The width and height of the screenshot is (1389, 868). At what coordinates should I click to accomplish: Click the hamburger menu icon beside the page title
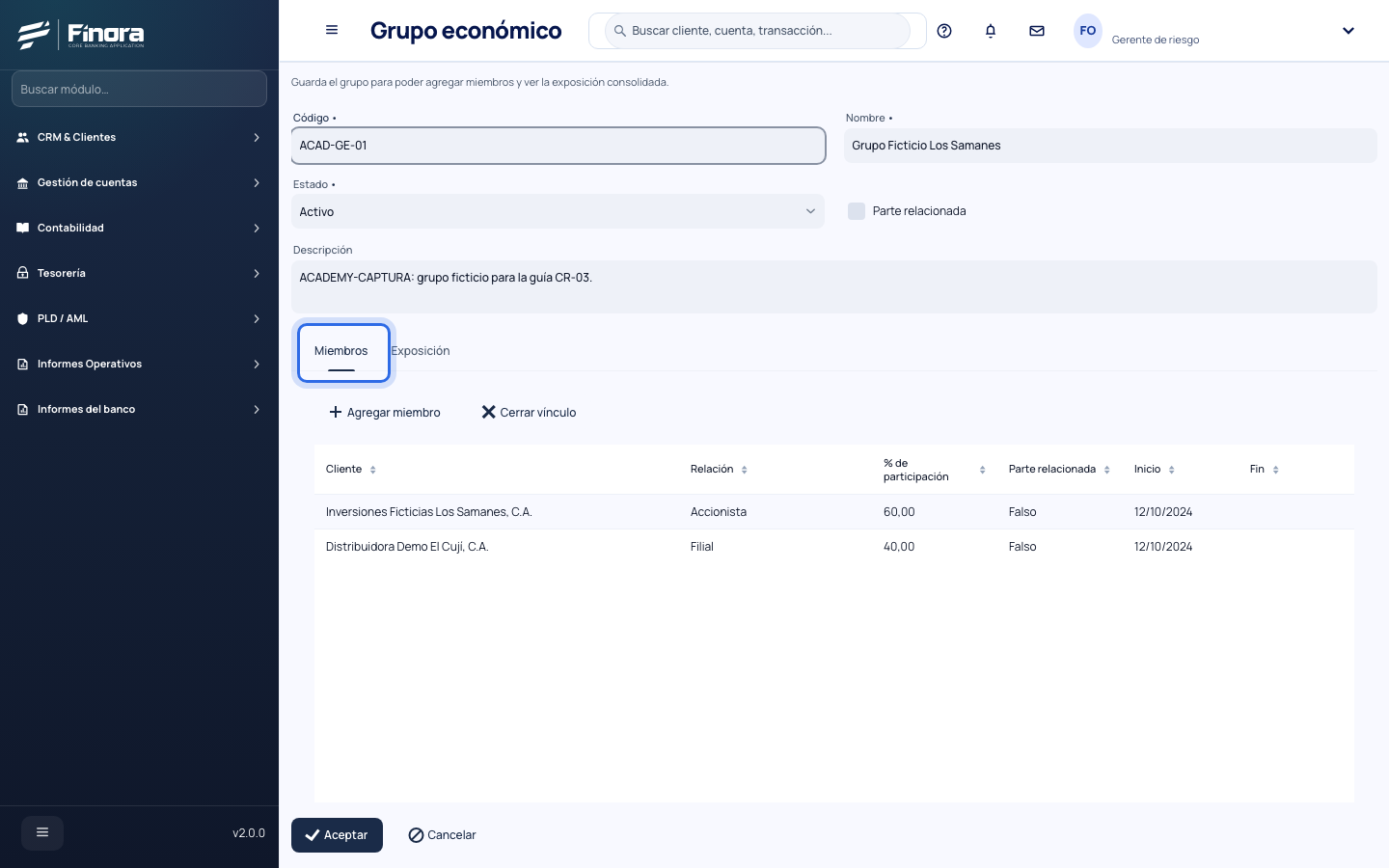tap(332, 30)
